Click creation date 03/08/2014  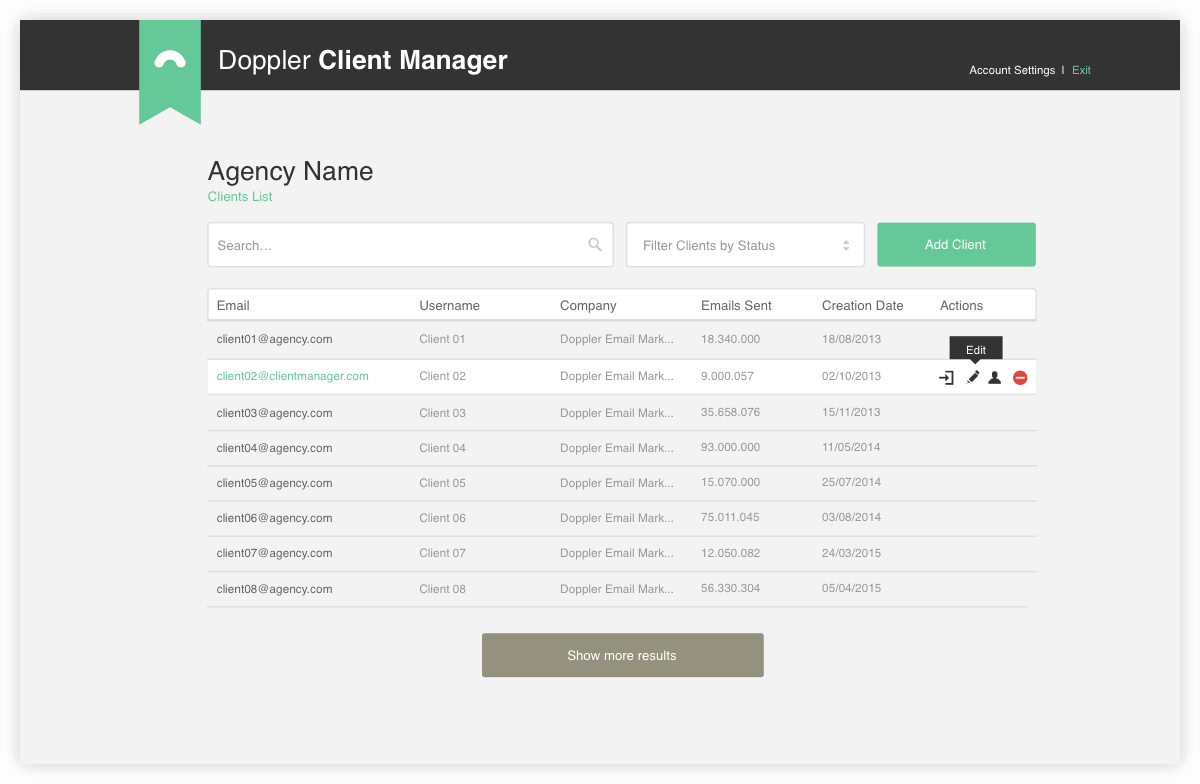point(852,517)
